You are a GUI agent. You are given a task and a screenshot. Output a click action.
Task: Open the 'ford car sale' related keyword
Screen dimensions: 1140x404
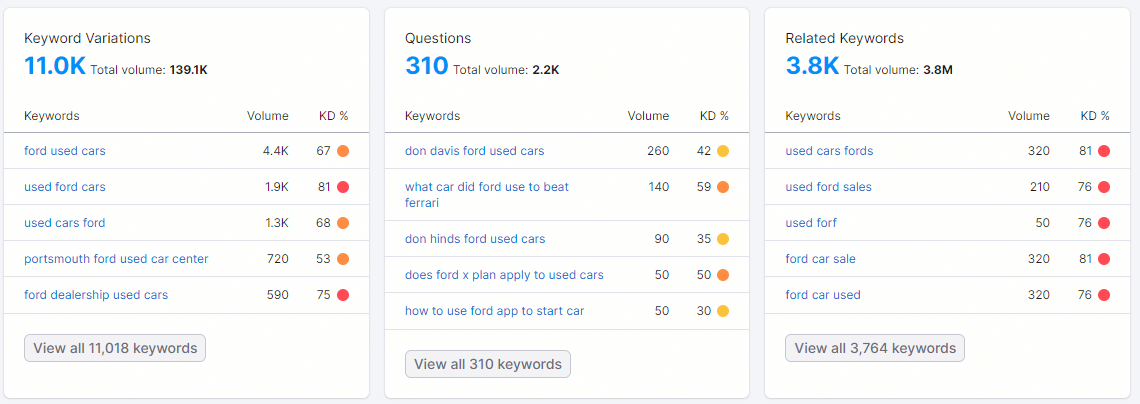[x=820, y=259]
